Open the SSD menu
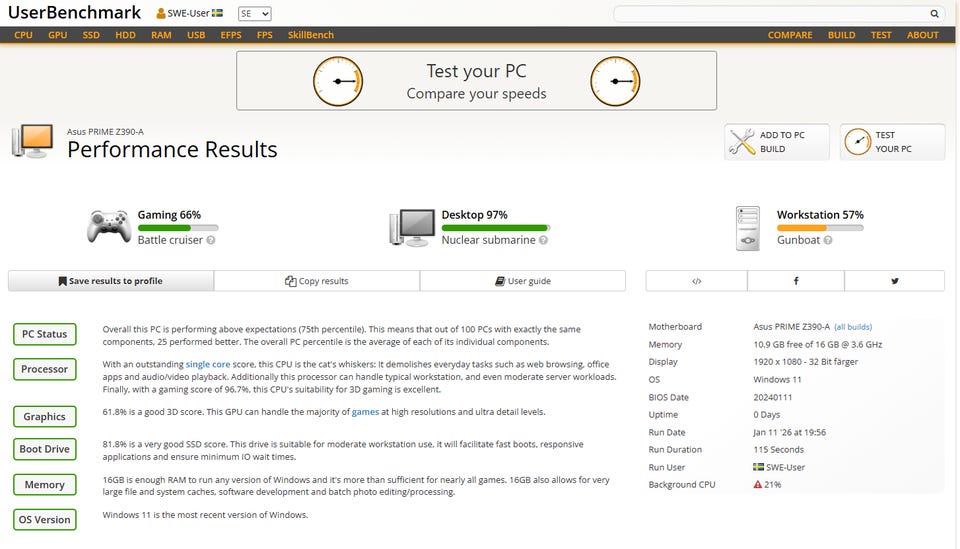Image resolution: width=960 pixels, height=549 pixels. 91,35
